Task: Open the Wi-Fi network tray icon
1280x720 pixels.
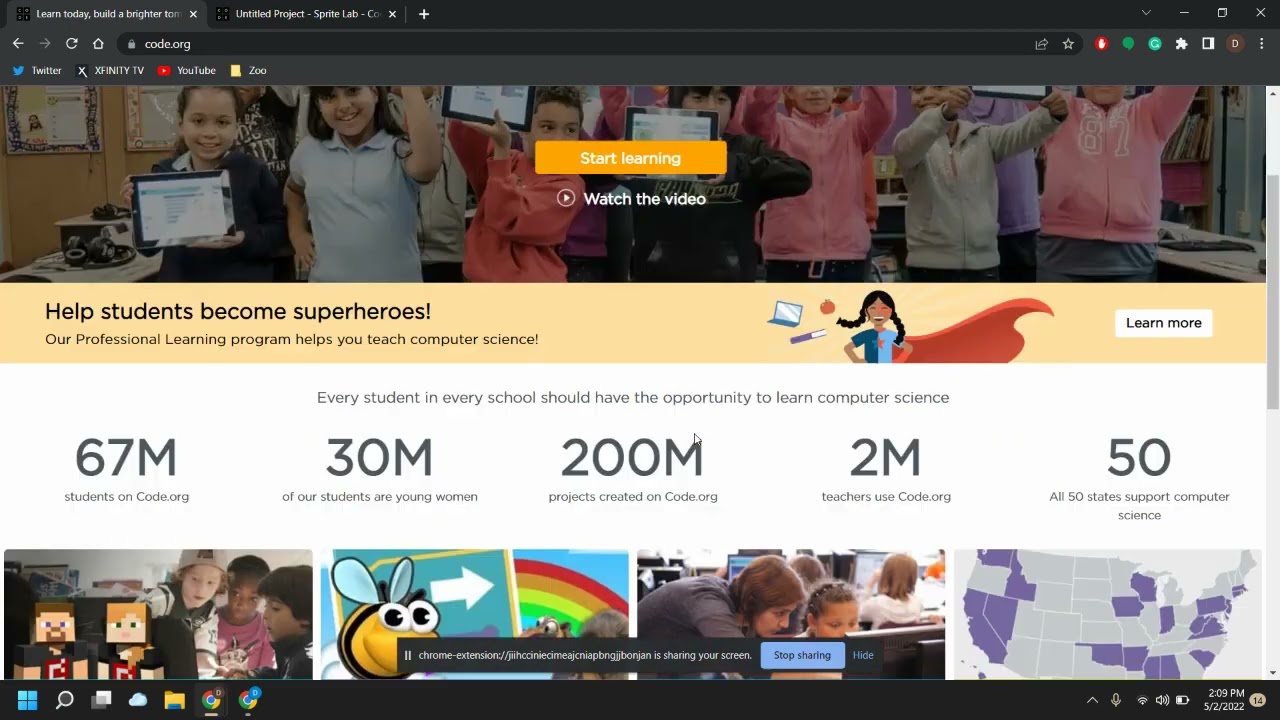Action: [1142, 700]
